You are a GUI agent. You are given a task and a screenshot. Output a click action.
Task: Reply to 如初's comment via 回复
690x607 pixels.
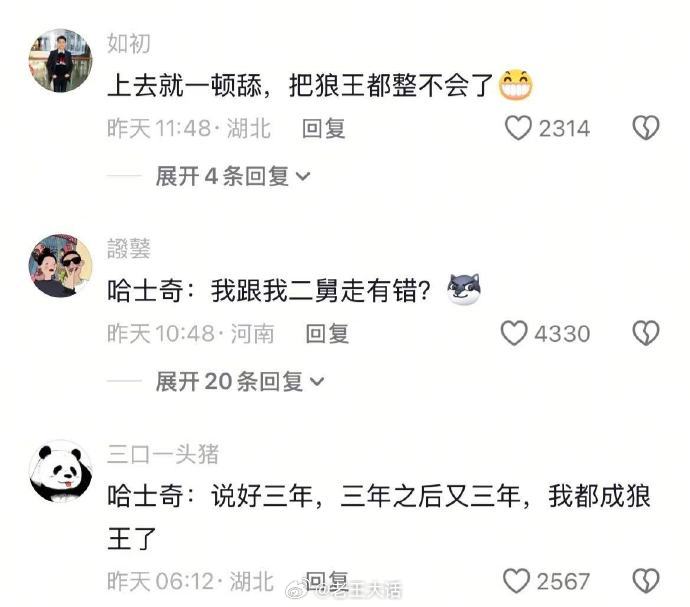(x=323, y=129)
